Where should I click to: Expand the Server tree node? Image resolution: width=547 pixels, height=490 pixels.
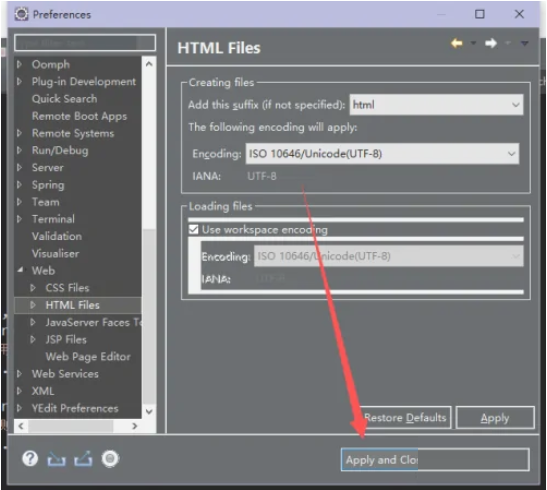(20, 167)
